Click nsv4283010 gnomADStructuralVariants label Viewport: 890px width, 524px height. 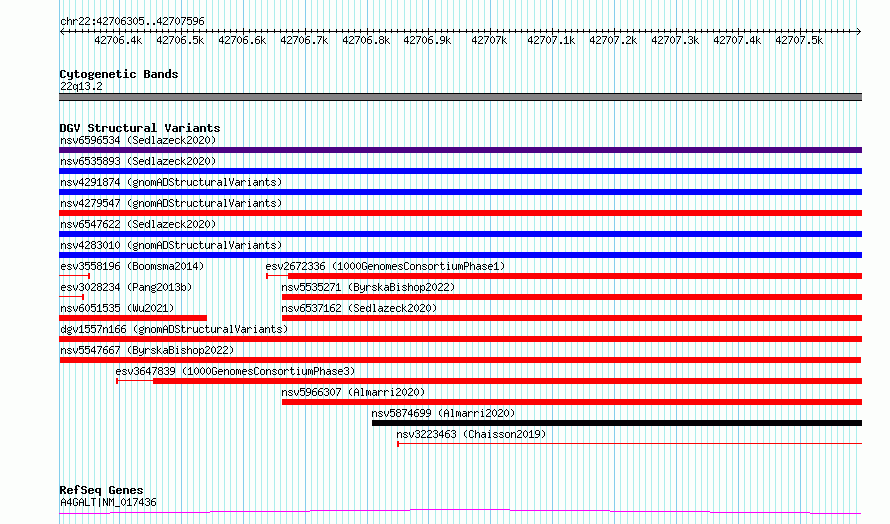coord(171,245)
